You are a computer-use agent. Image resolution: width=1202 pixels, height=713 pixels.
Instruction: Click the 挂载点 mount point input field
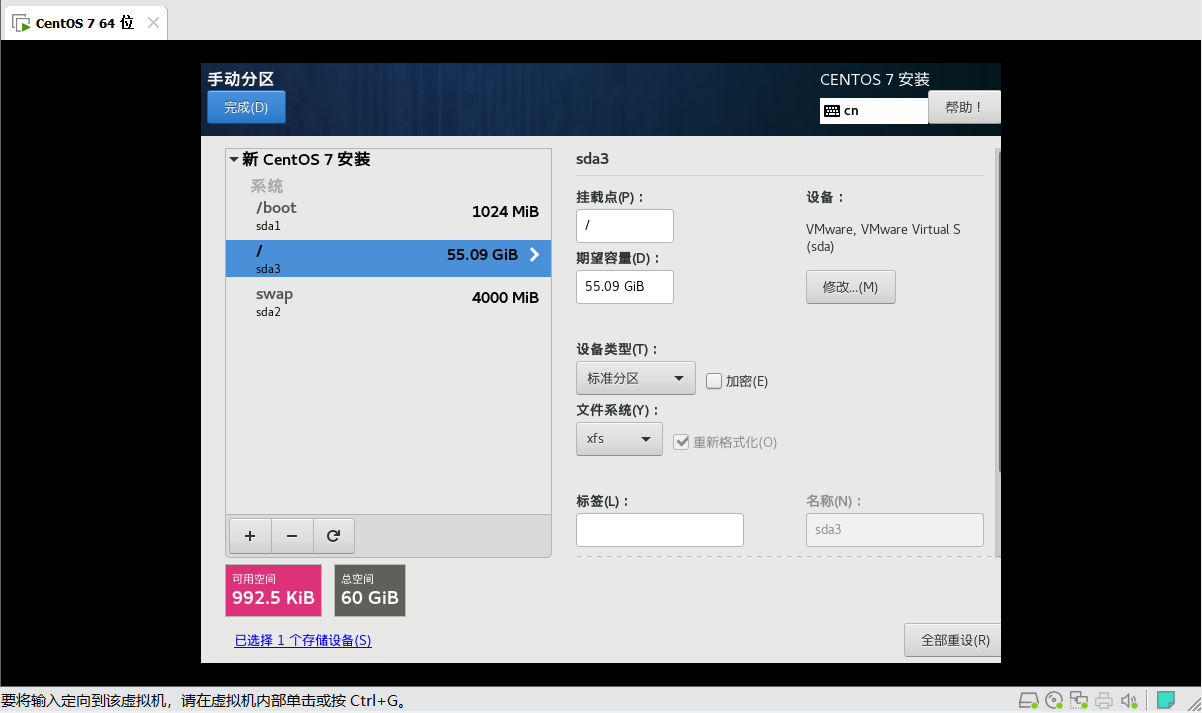(x=624, y=226)
